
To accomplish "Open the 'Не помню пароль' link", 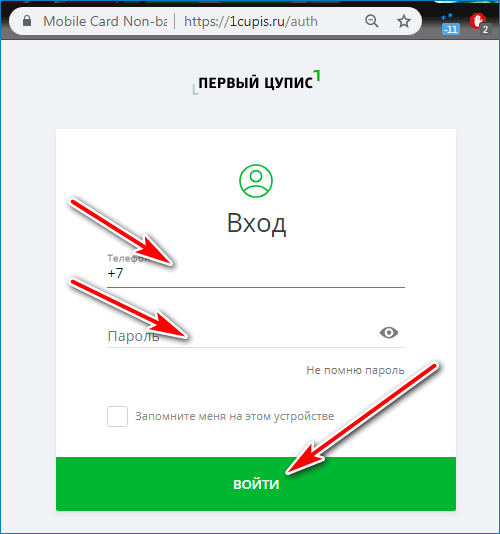I will click(355, 370).
